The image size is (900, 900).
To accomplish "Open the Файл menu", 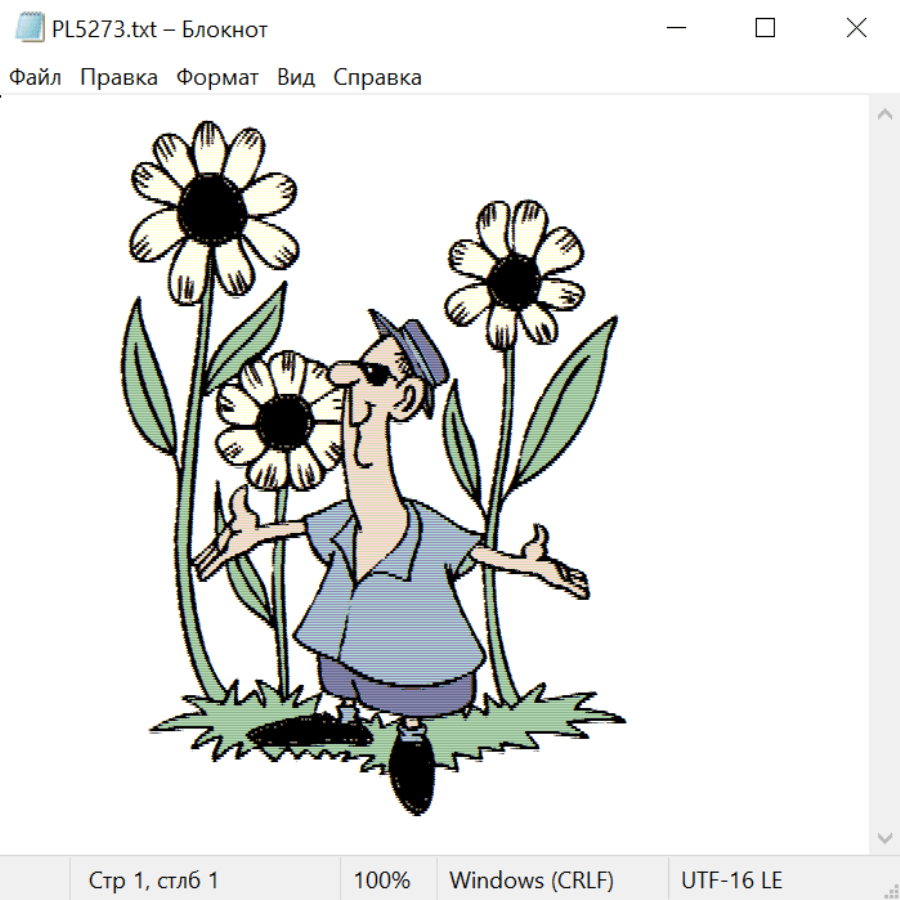I will (35, 78).
